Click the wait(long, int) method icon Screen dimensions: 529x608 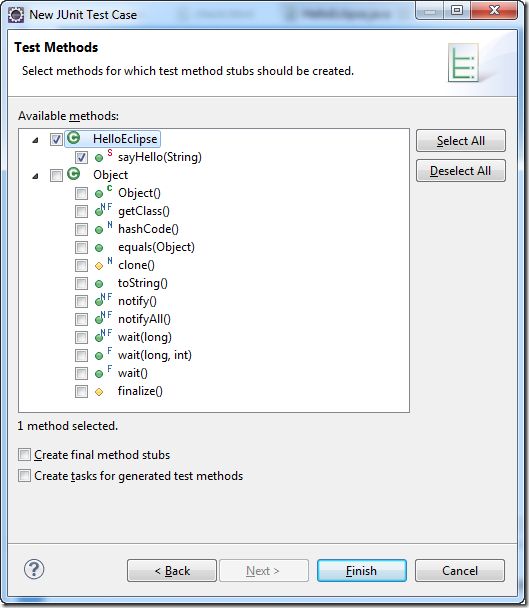point(104,354)
